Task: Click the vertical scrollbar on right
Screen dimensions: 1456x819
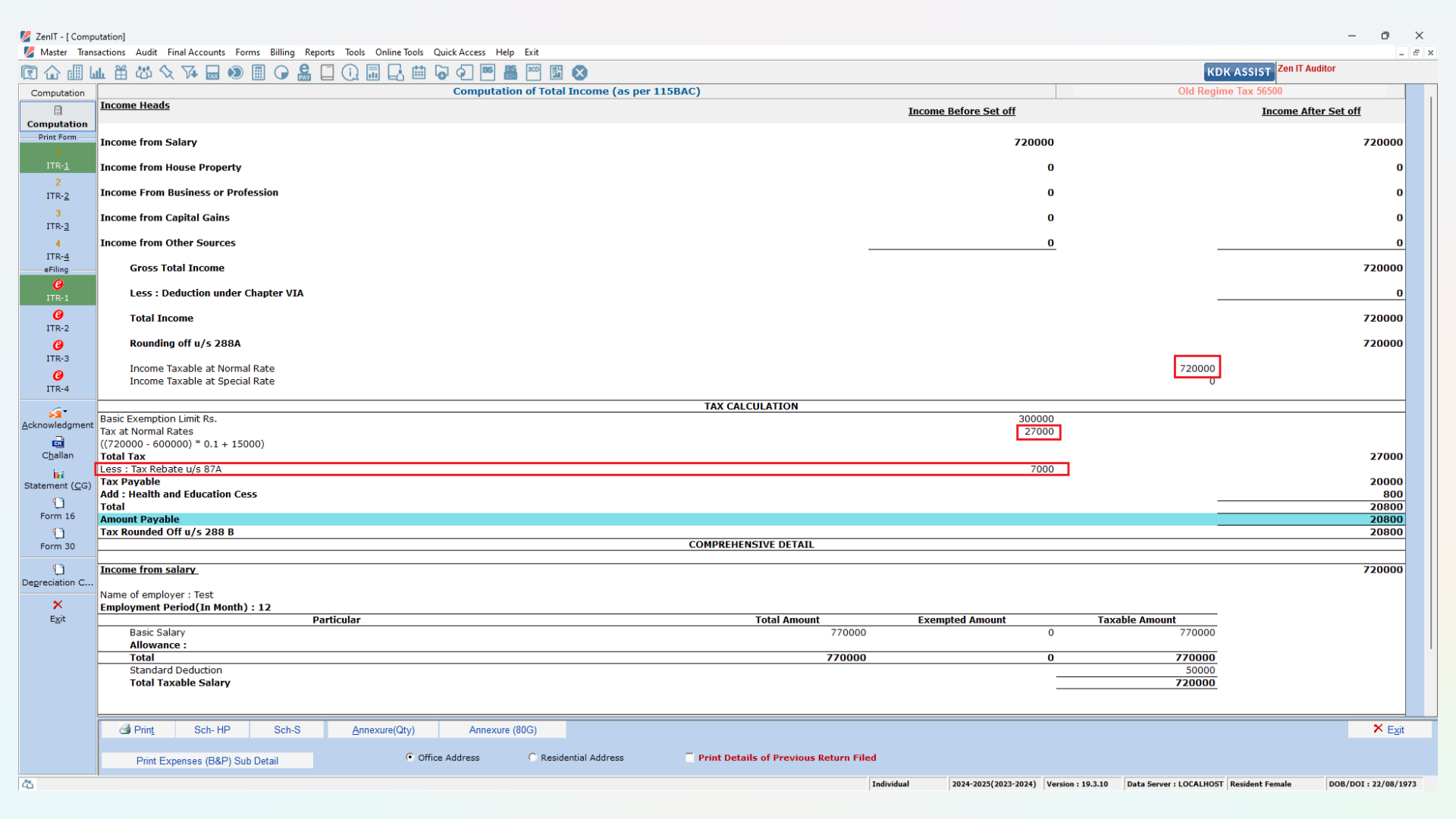Action: click(1431, 372)
